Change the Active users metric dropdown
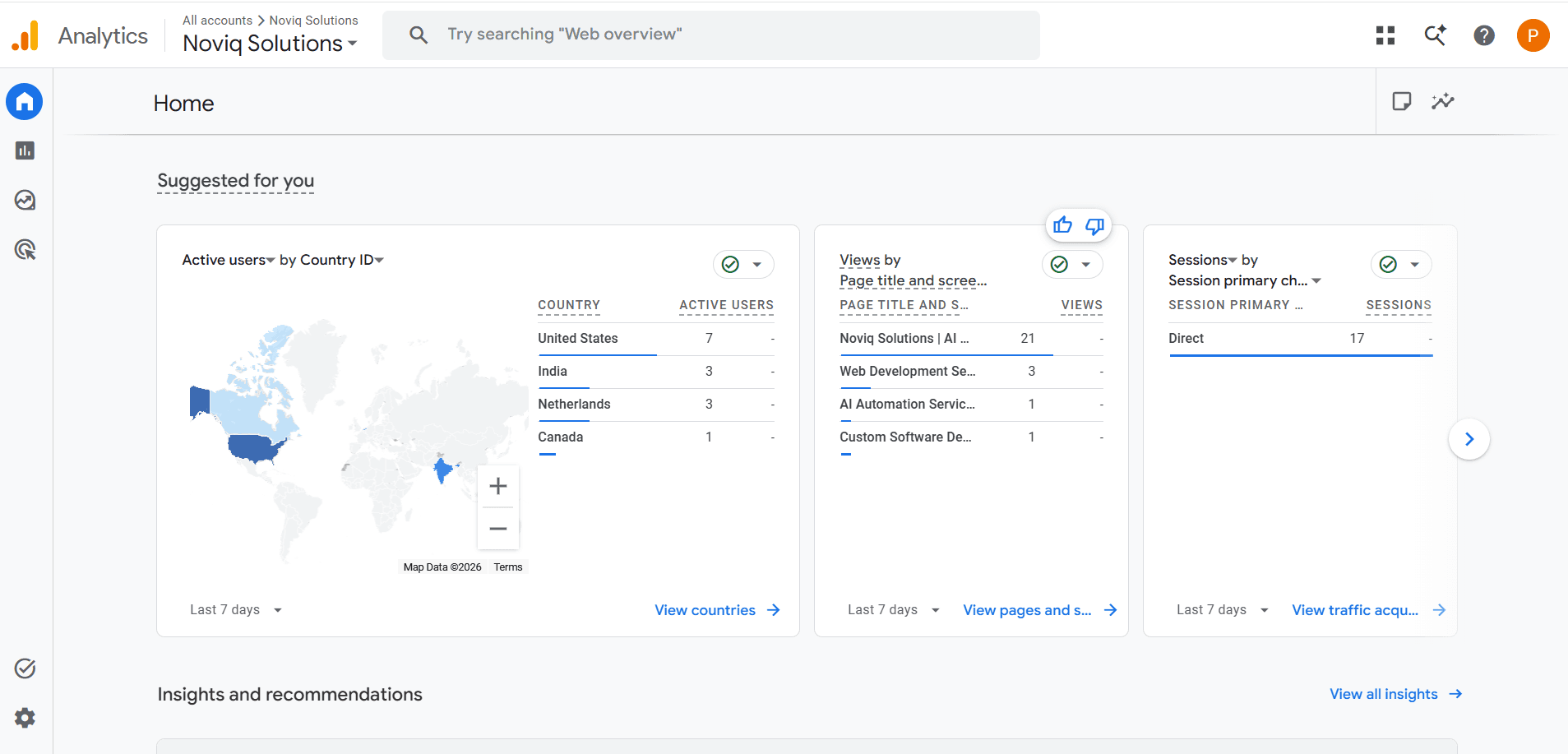1568x754 pixels. pos(229,260)
